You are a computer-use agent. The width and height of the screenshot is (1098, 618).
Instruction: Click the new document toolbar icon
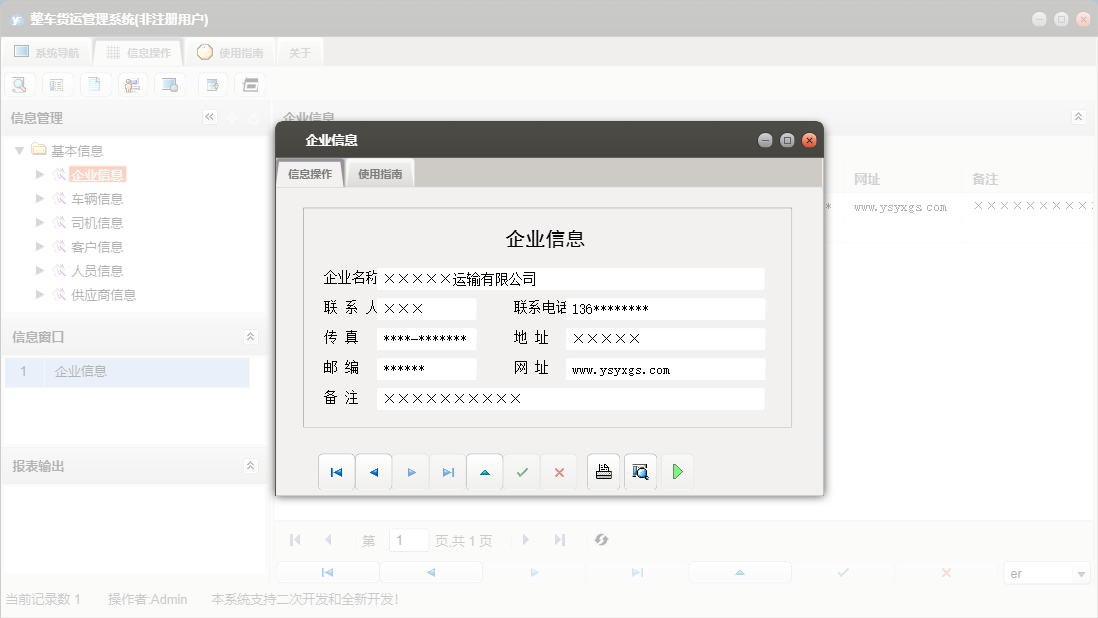95,84
